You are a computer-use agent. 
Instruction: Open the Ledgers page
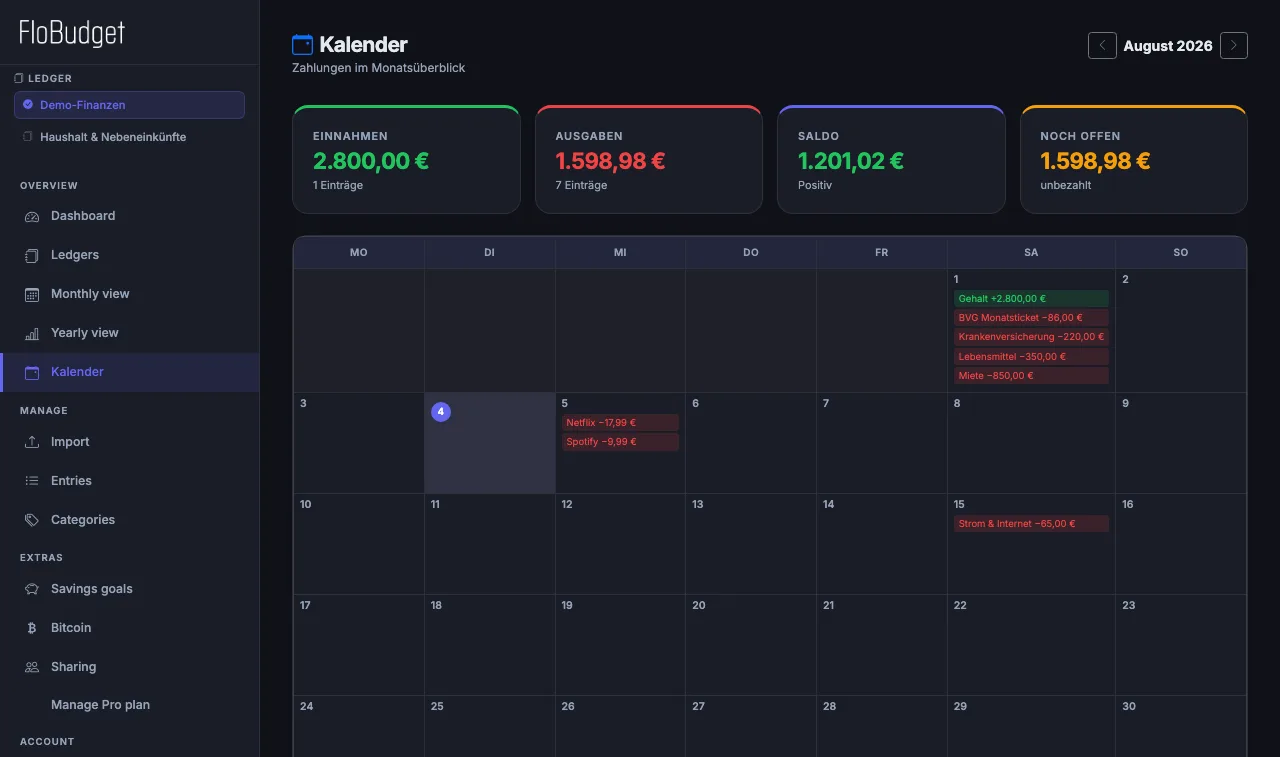pos(130,255)
